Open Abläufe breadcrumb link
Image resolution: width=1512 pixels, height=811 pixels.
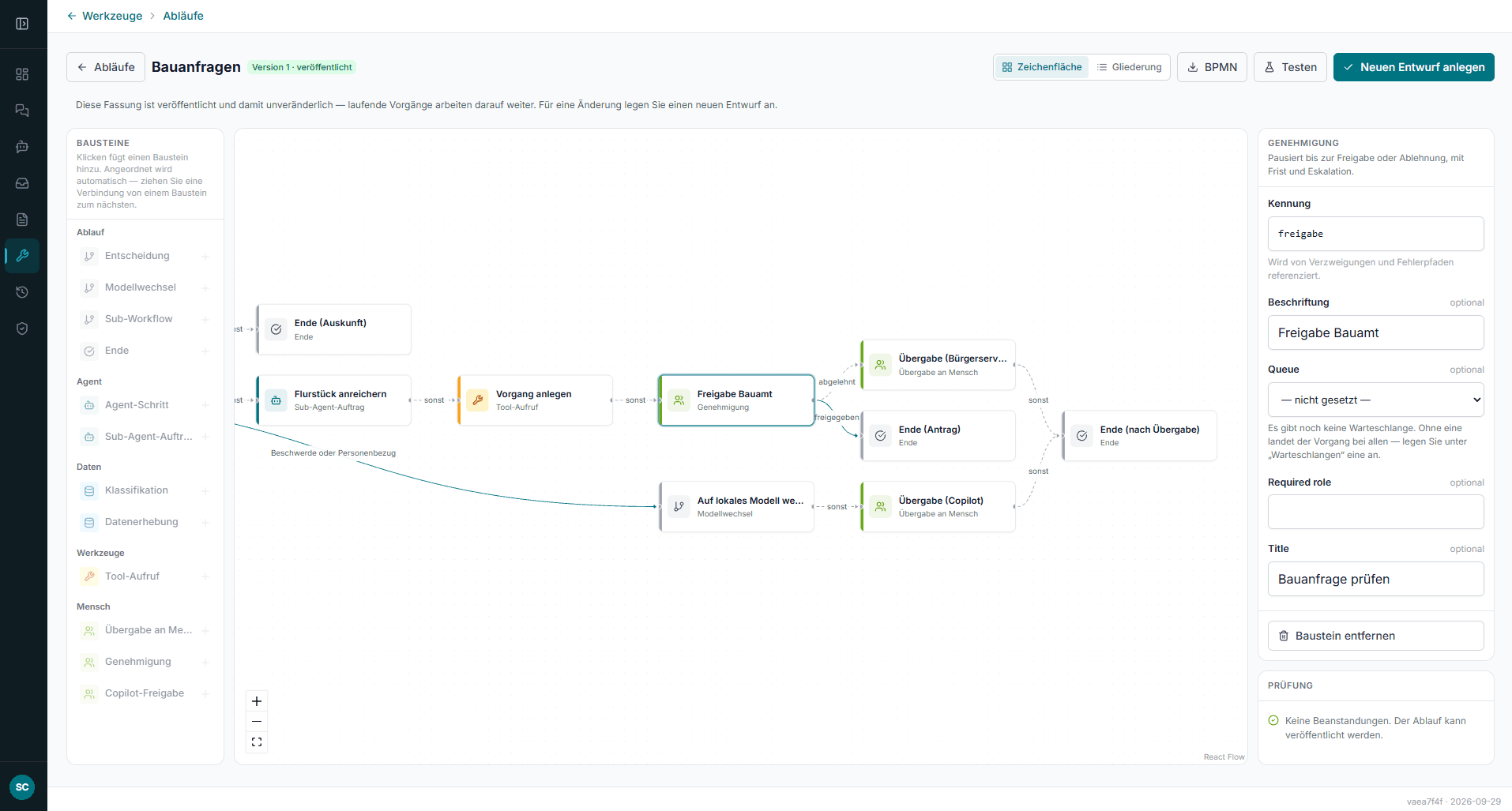tap(183, 16)
